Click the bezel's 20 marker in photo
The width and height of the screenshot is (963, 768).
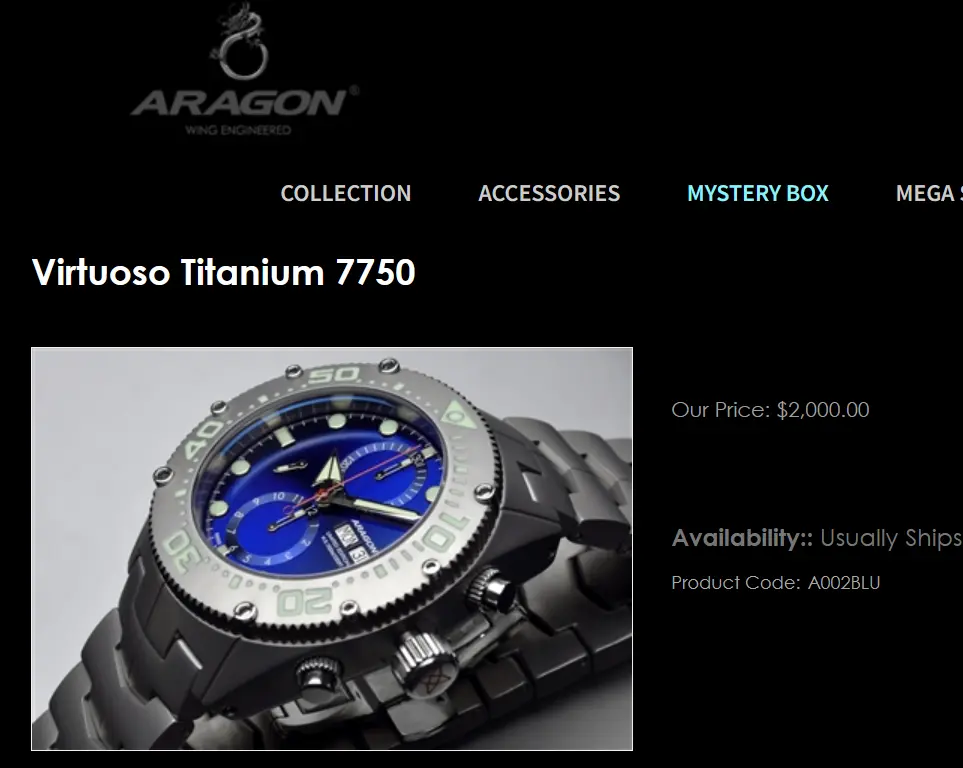coord(305,601)
